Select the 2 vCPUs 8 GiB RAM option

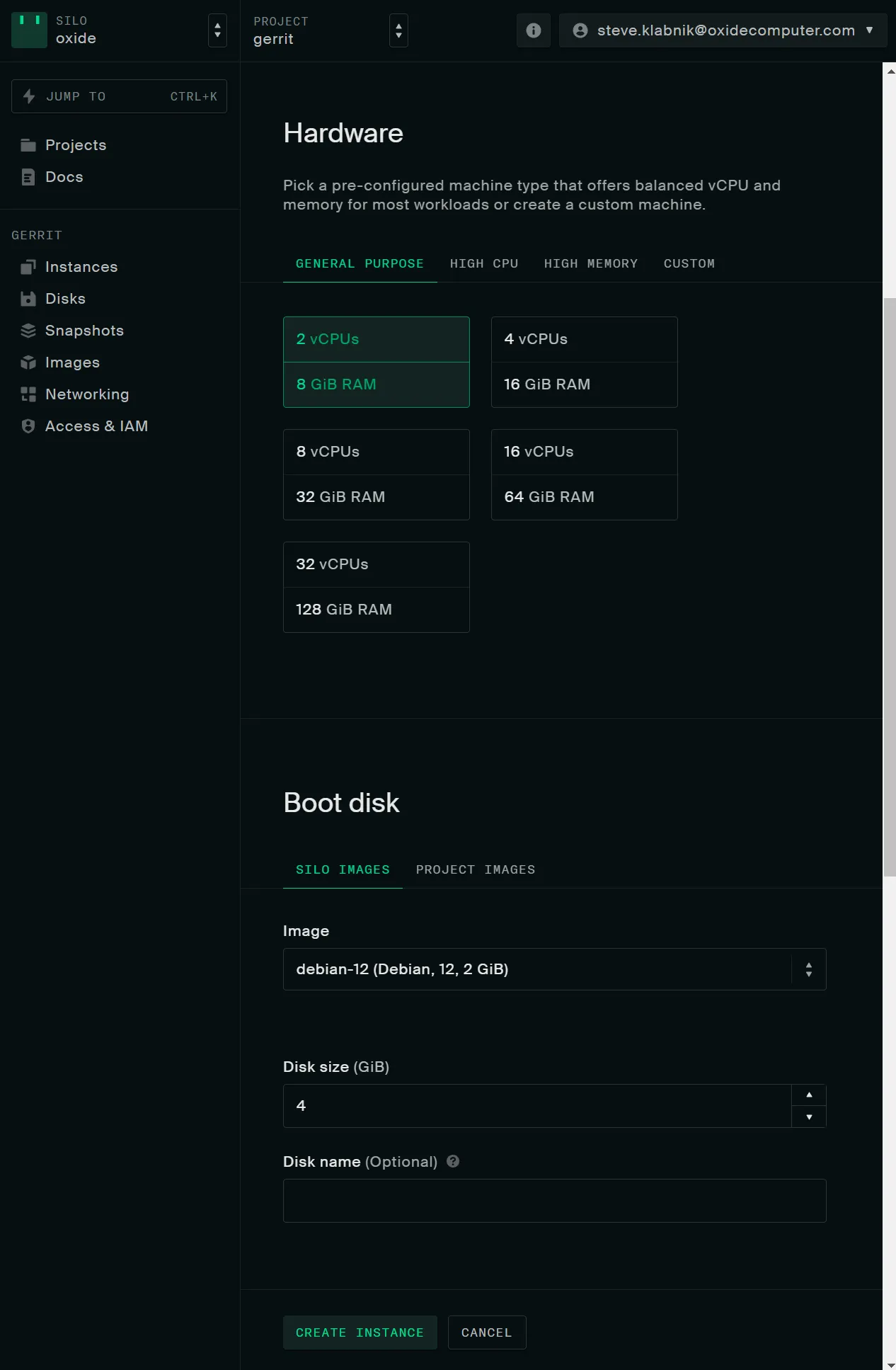tap(377, 362)
